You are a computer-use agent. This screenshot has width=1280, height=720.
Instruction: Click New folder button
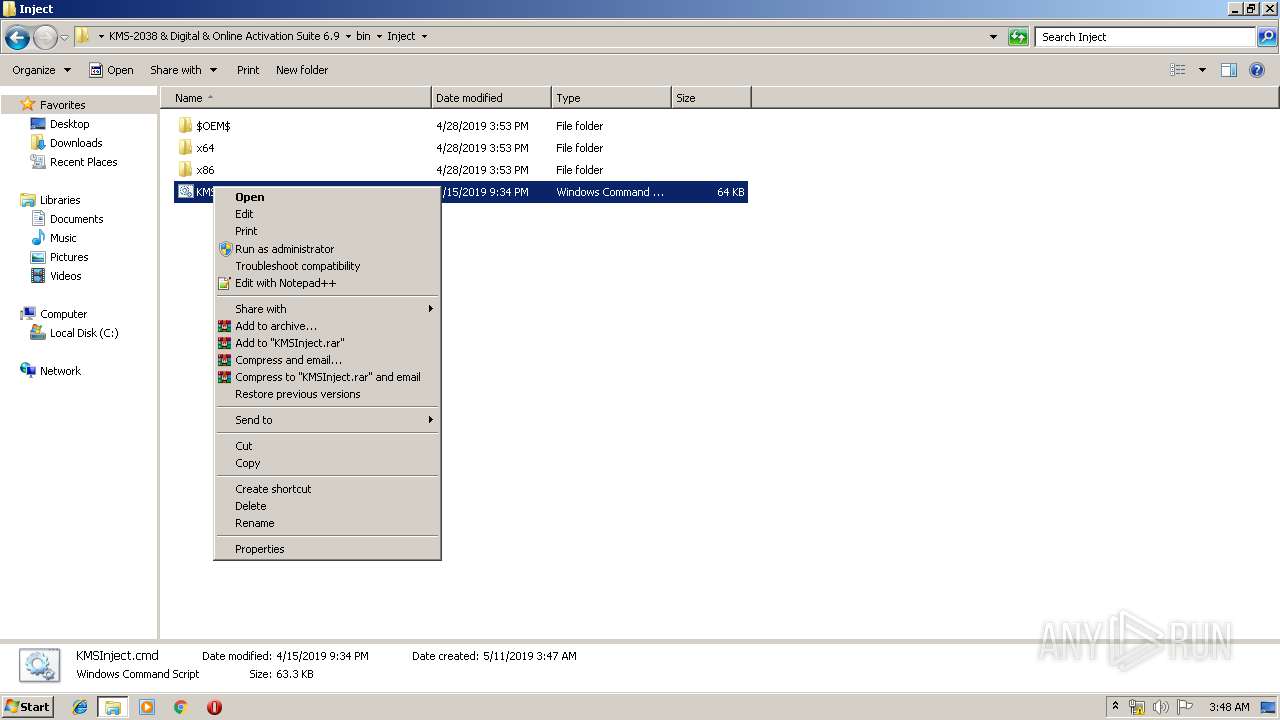[302, 70]
